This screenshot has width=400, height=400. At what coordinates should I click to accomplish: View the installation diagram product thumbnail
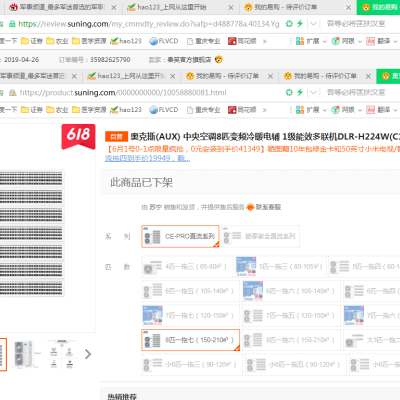click(x=62, y=354)
